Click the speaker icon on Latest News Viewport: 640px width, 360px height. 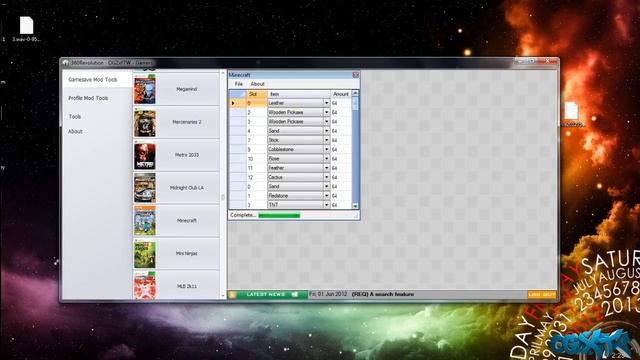pos(294,294)
